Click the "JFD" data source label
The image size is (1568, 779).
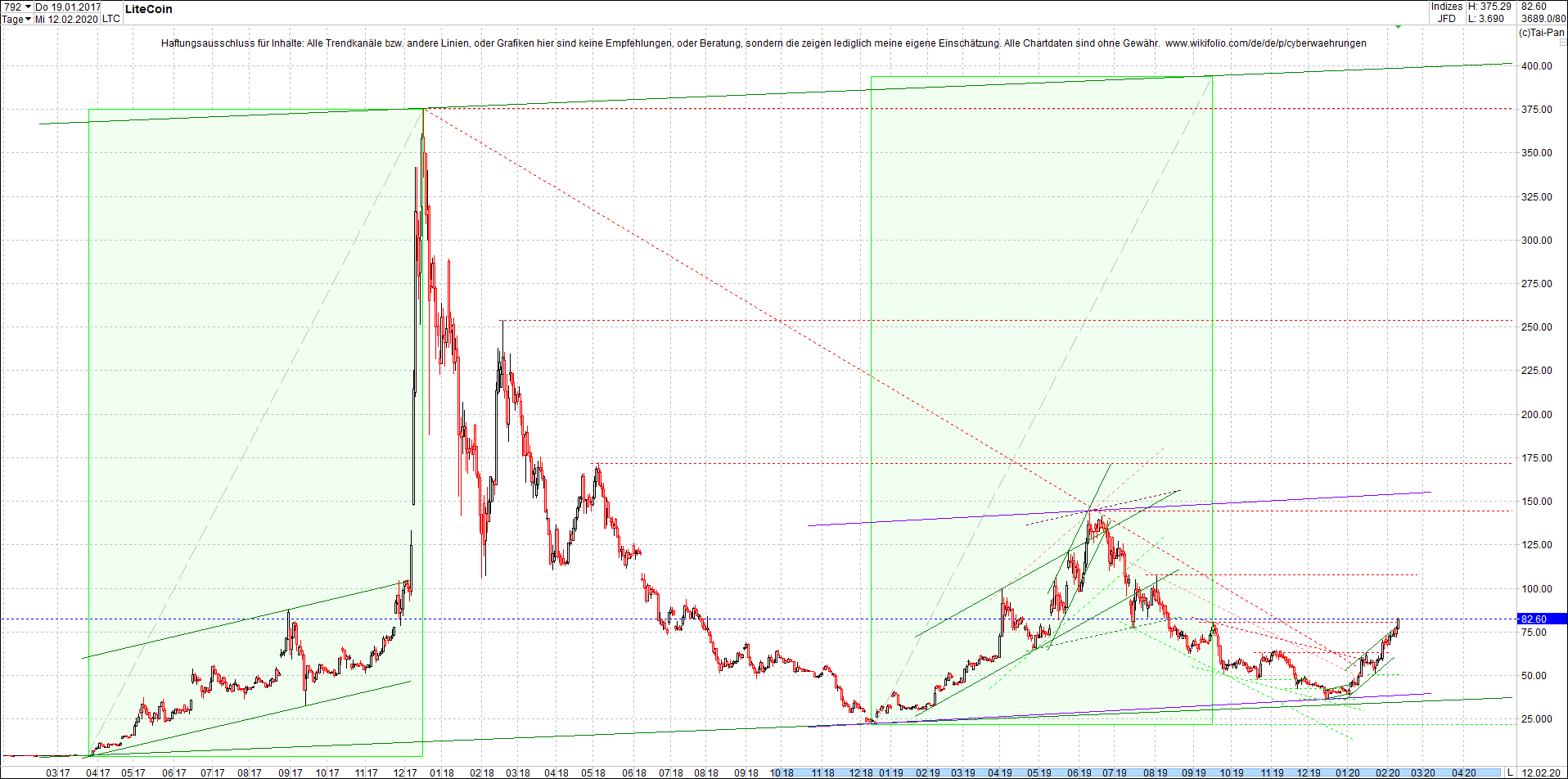point(1447,17)
